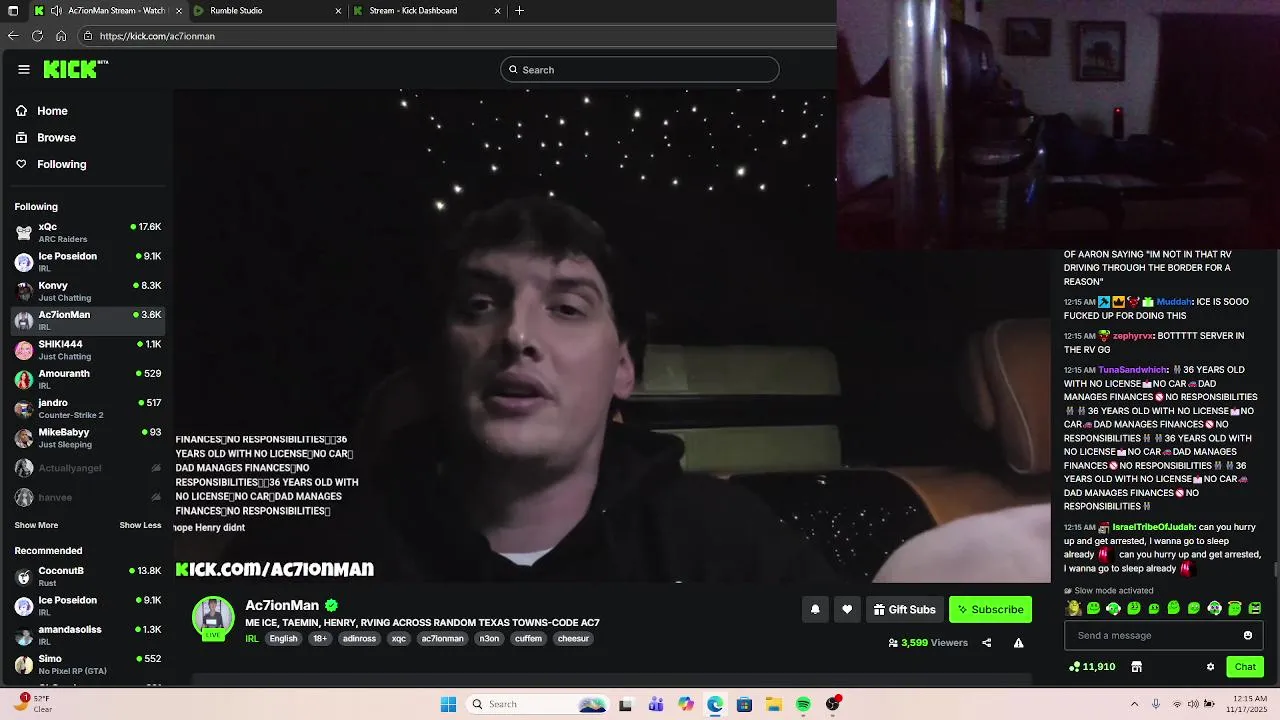Open jandro channel in sidebar
This screenshot has height=720, width=1280.
(x=88, y=408)
